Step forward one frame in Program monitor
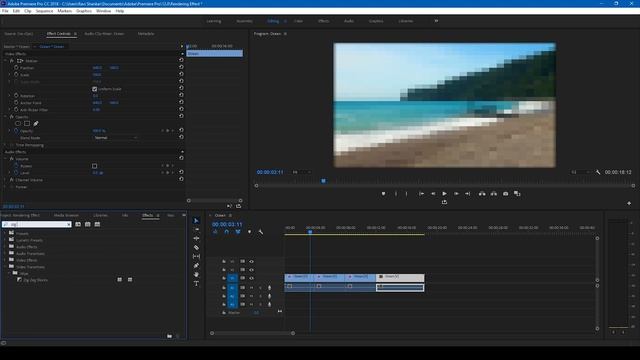The width and height of the screenshot is (640, 360). (x=456, y=194)
